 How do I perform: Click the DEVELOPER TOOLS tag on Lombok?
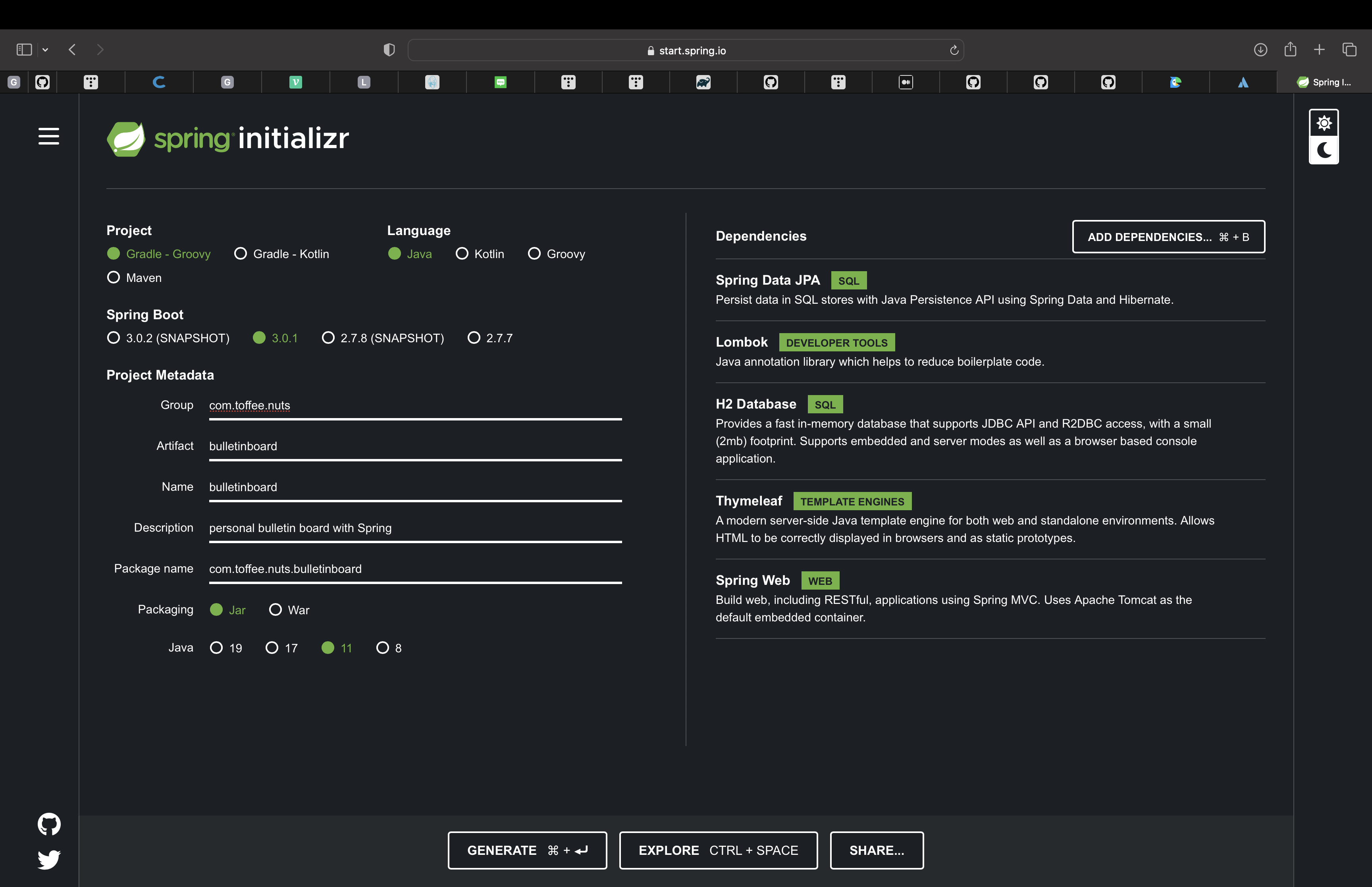(x=836, y=343)
